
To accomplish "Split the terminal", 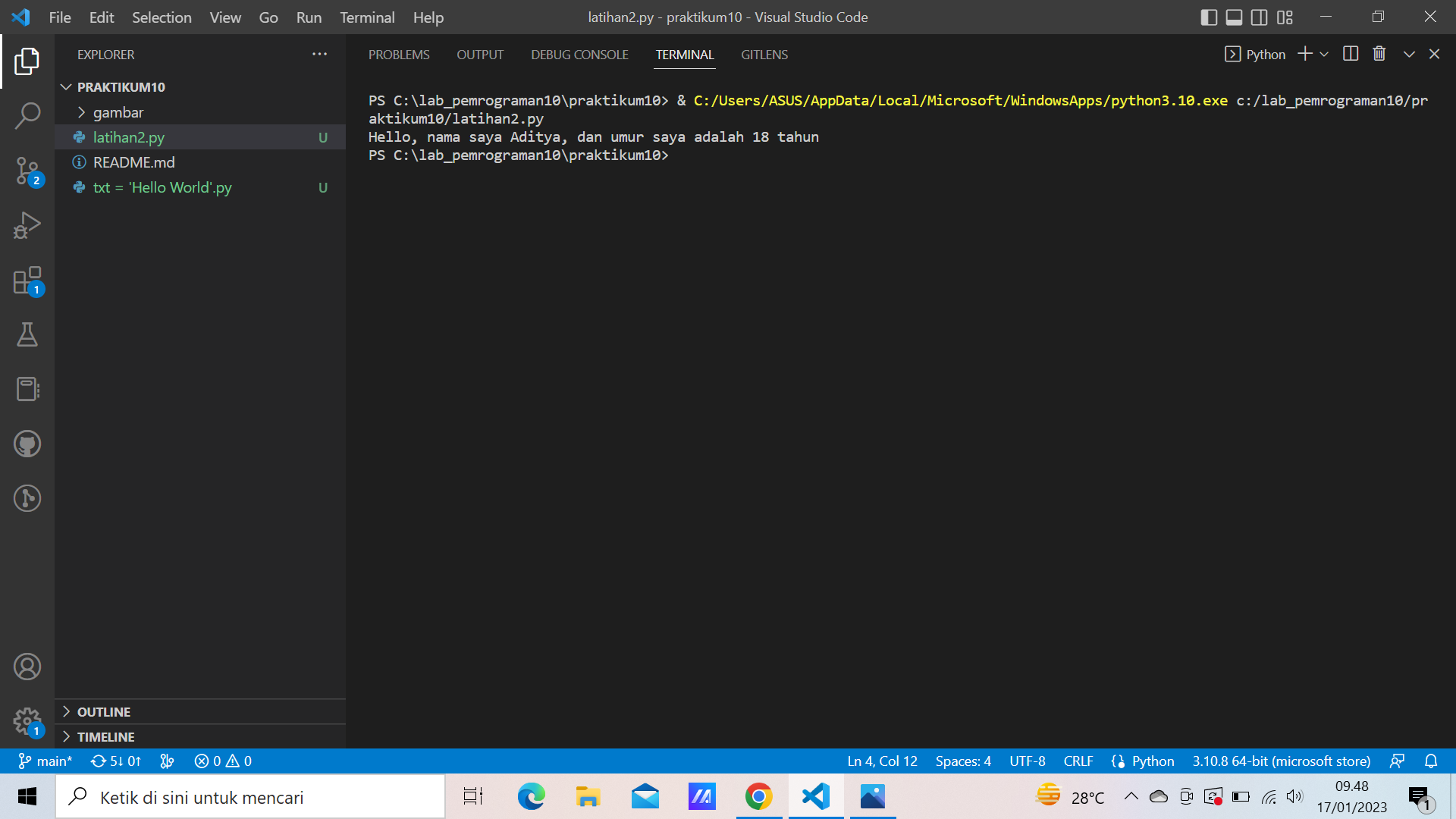I will point(1351,53).
